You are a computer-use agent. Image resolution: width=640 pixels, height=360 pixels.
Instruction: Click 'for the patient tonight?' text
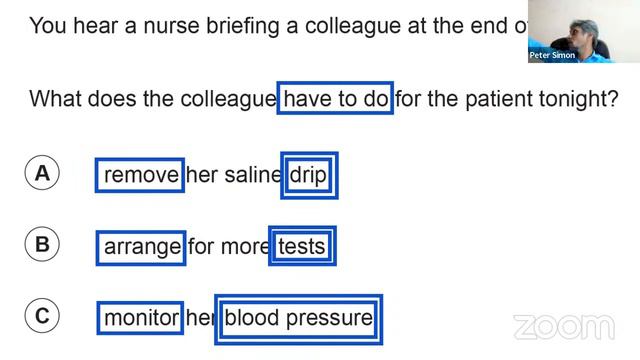pos(507,99)
